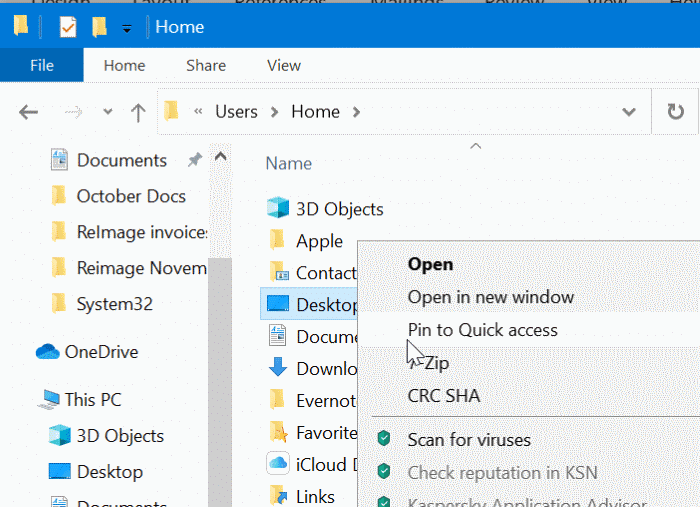This screenshot has height=507, width=700.
Task: Open October Docs folder in sidebar
Action: pyautogui.click(x=131, y=196)
